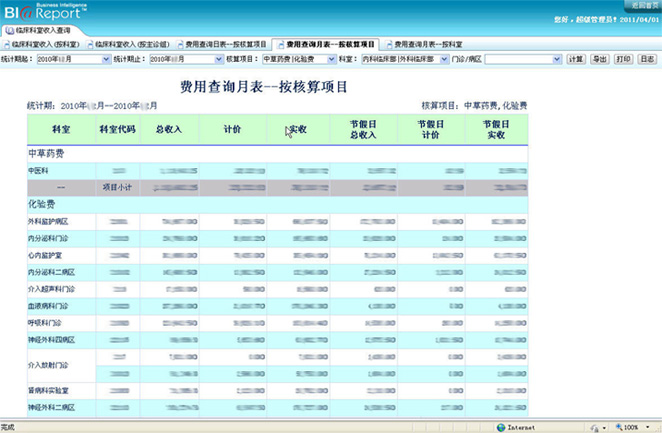Switch to 临床科室收入(按主诊组) tab
Viewport: 662px width, 433px height.
point(130,45)
